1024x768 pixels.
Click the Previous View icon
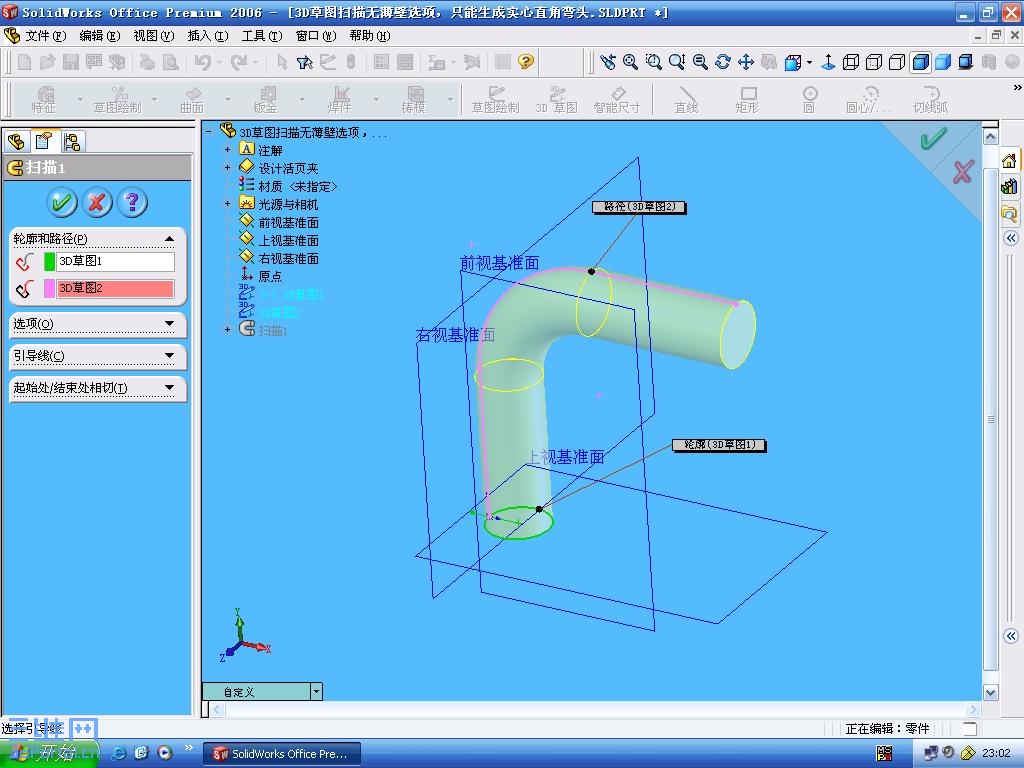click(x=608, y=62)
